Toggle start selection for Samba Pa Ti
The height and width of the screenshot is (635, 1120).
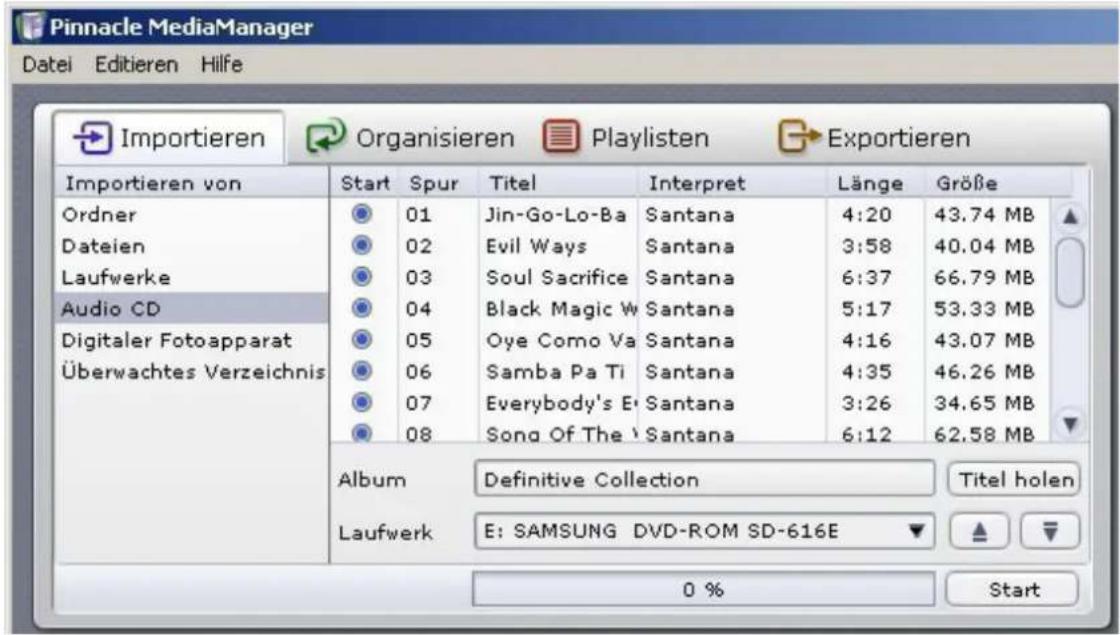pos(362,371)
